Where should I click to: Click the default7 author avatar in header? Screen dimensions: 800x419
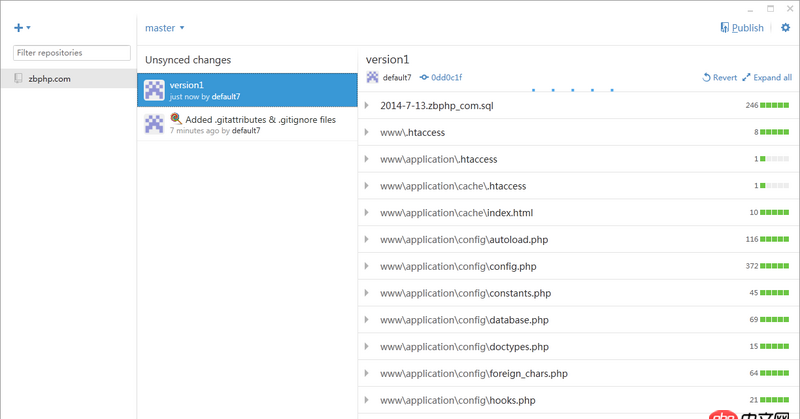click(x=372, y=77)
